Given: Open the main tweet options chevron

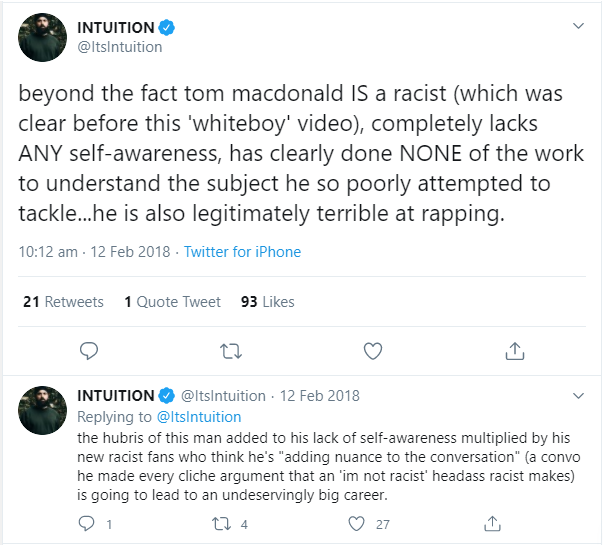Looking at the screenshot, I should click(x=578, y=26).
